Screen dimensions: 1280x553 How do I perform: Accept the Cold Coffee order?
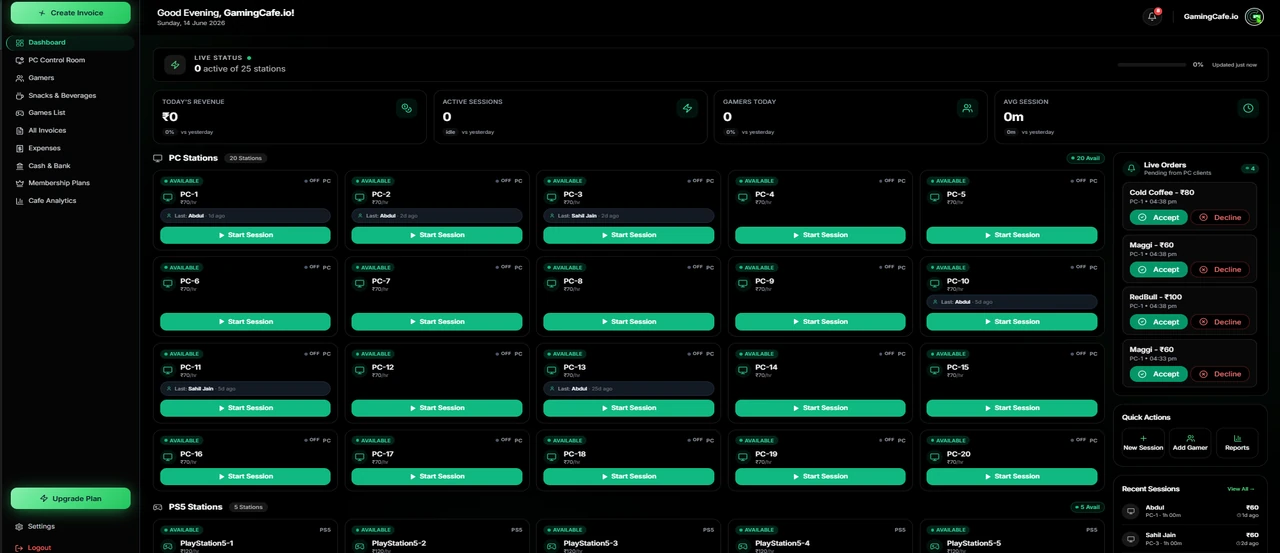point(1159,217)
